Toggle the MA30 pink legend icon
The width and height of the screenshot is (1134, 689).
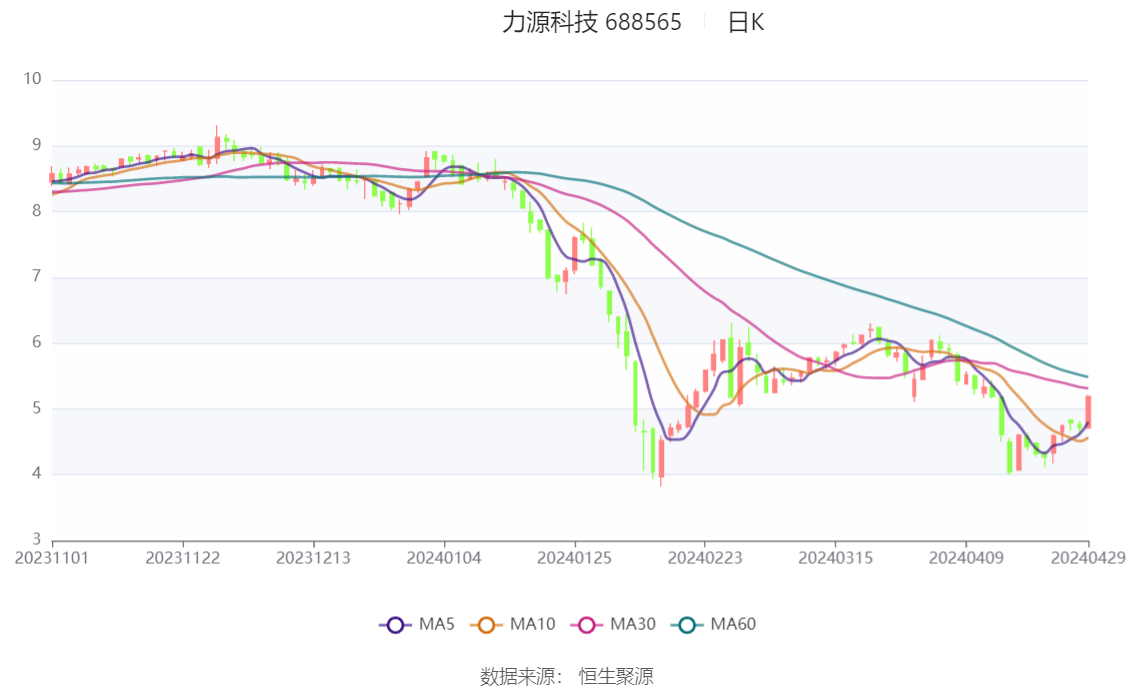coord(587,625)
